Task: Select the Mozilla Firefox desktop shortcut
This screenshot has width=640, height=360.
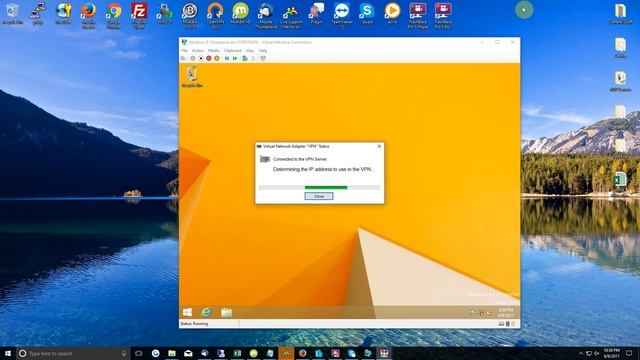Action: coord(88,16)
